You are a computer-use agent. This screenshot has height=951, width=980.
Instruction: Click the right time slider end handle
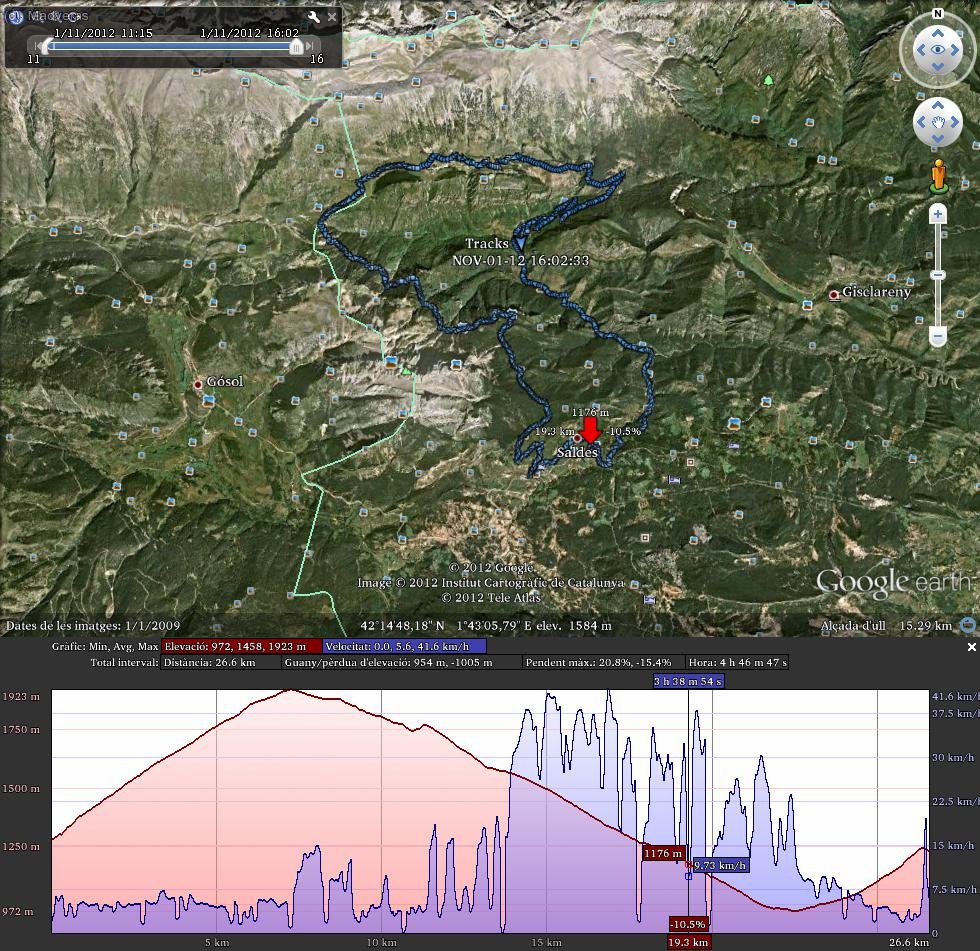296,46
